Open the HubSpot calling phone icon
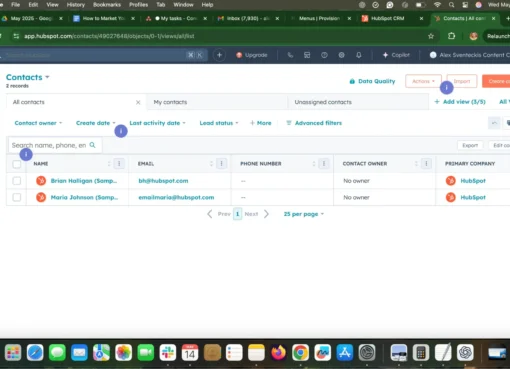 (x=290, y=55)
